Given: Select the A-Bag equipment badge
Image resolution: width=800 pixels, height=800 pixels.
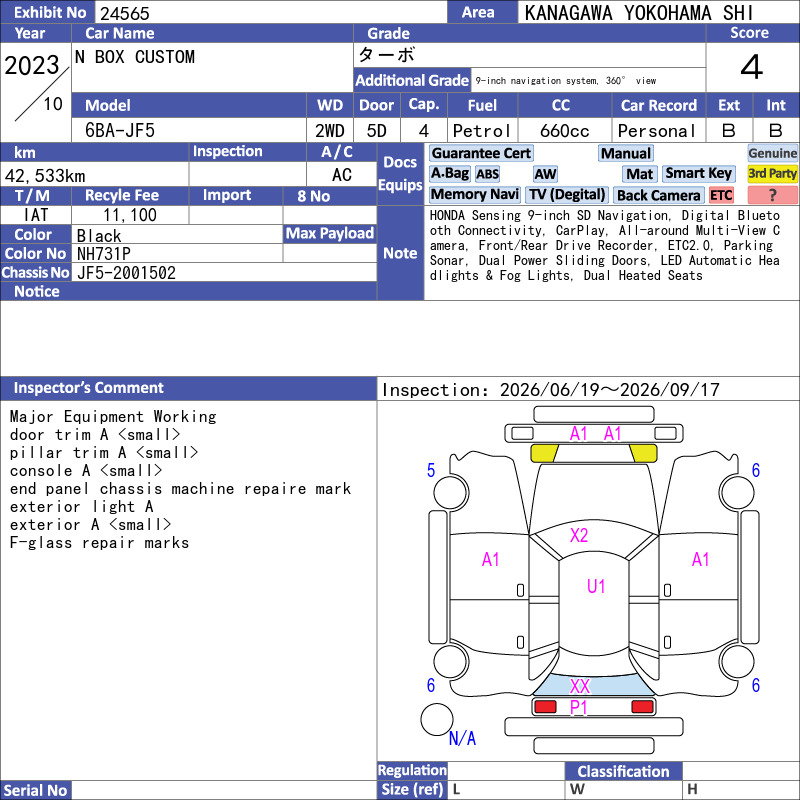Looking at the screenshot, I should (449, 173).
